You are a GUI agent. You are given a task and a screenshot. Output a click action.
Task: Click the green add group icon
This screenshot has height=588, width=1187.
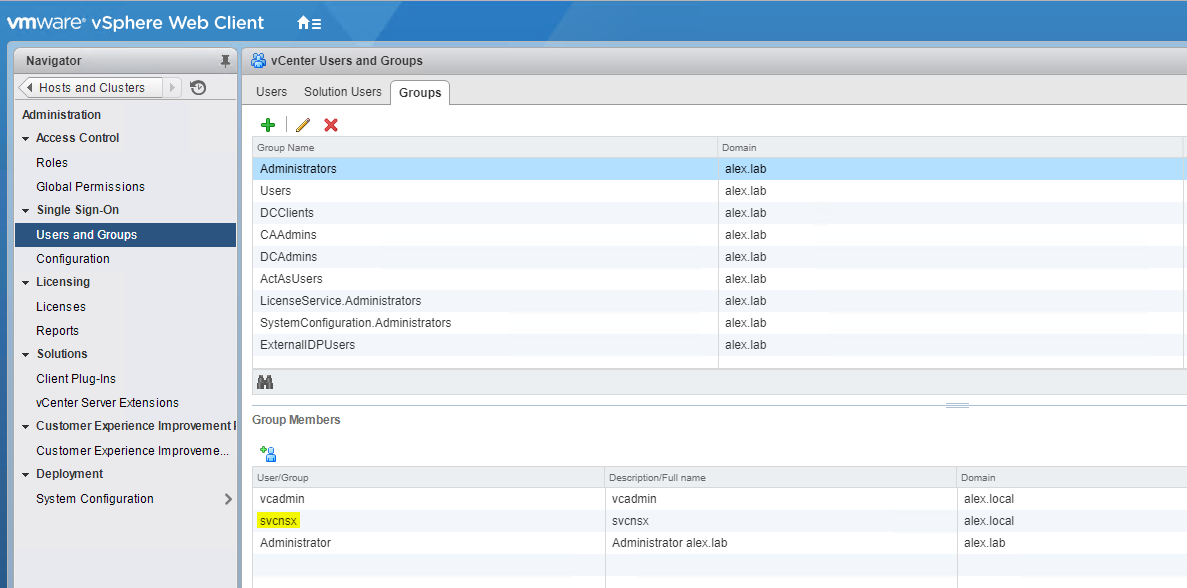[267, 125]
